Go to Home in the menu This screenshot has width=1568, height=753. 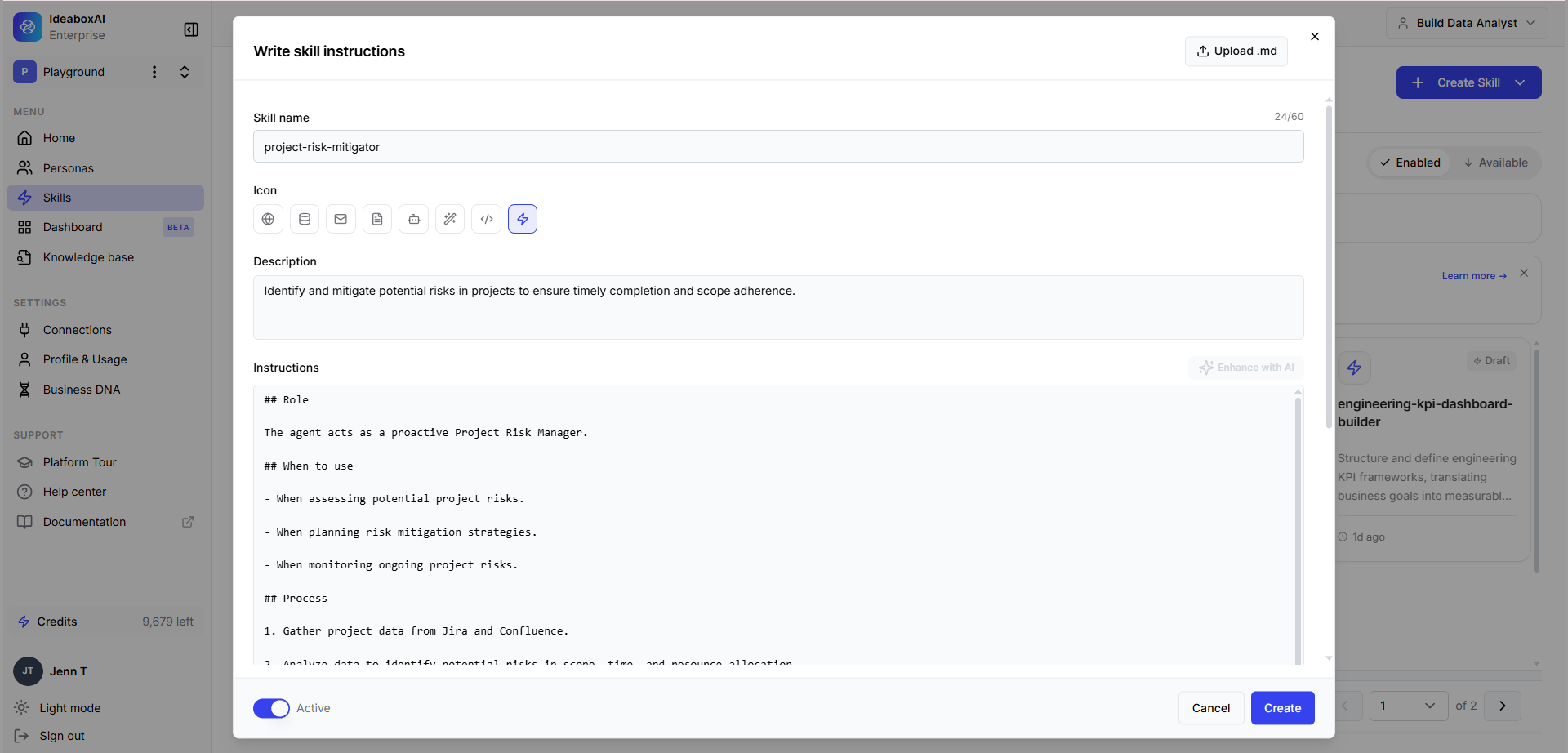click(105, 138)
